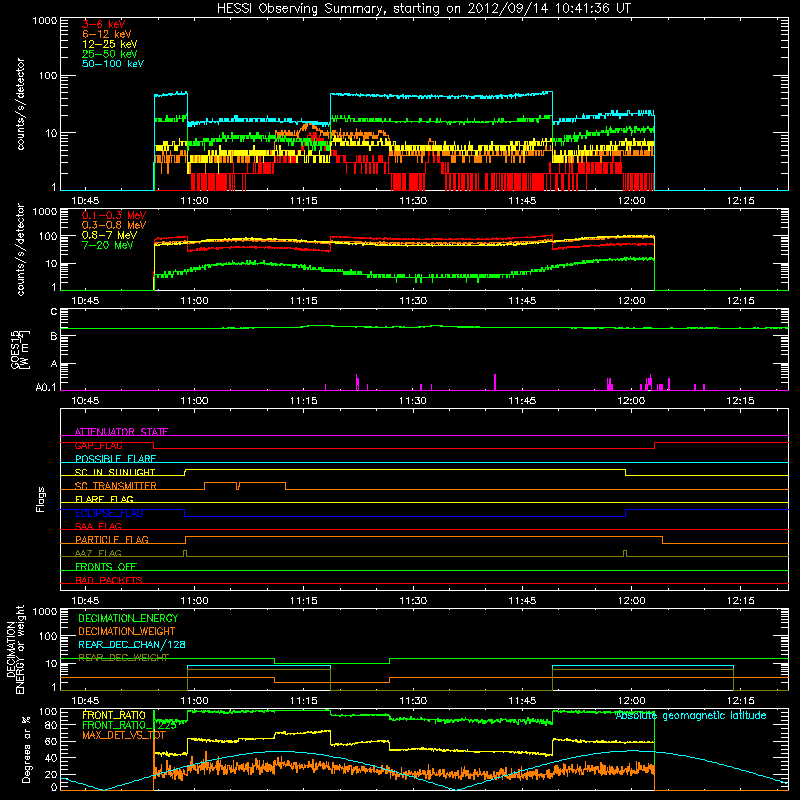Click the 0.3-0.8 MeV legend entry
The image size is (800, 800).
tap(114, 226)
